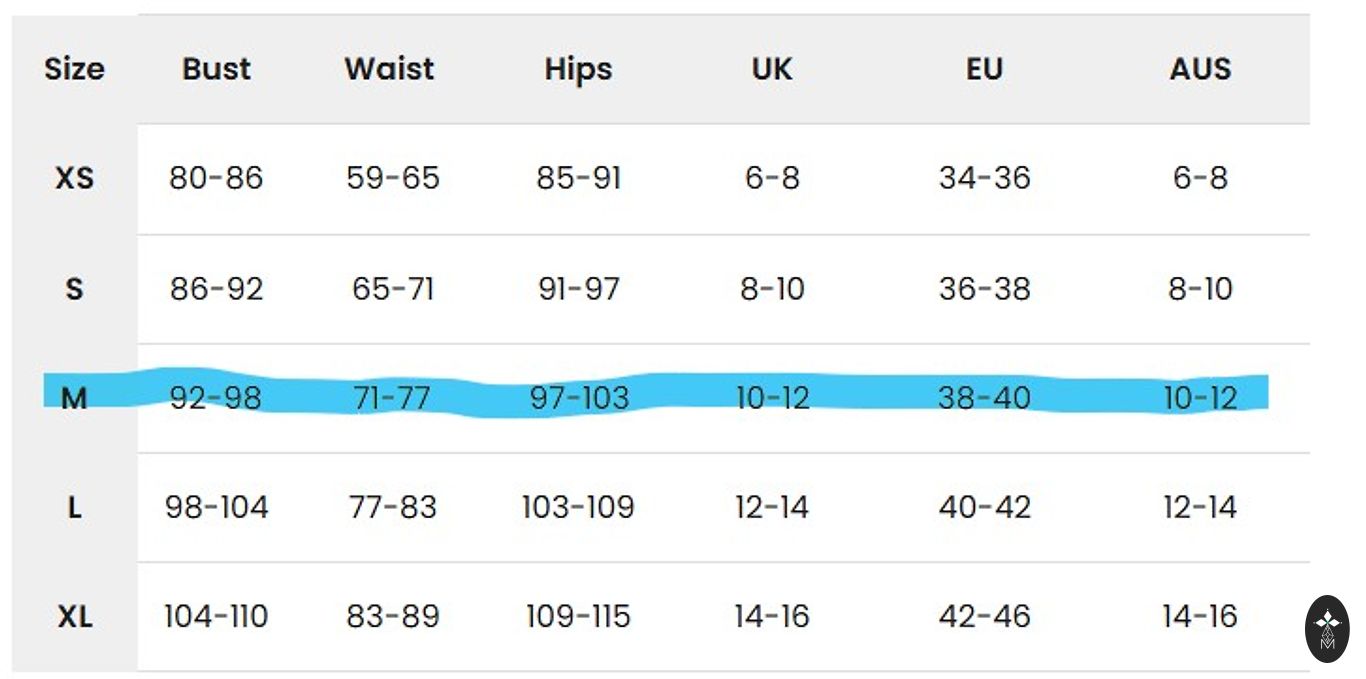Click EU size 42-46 cell
Image resolution: width=1366 pixels, height=679 pixels.
[x=984, y=616]
